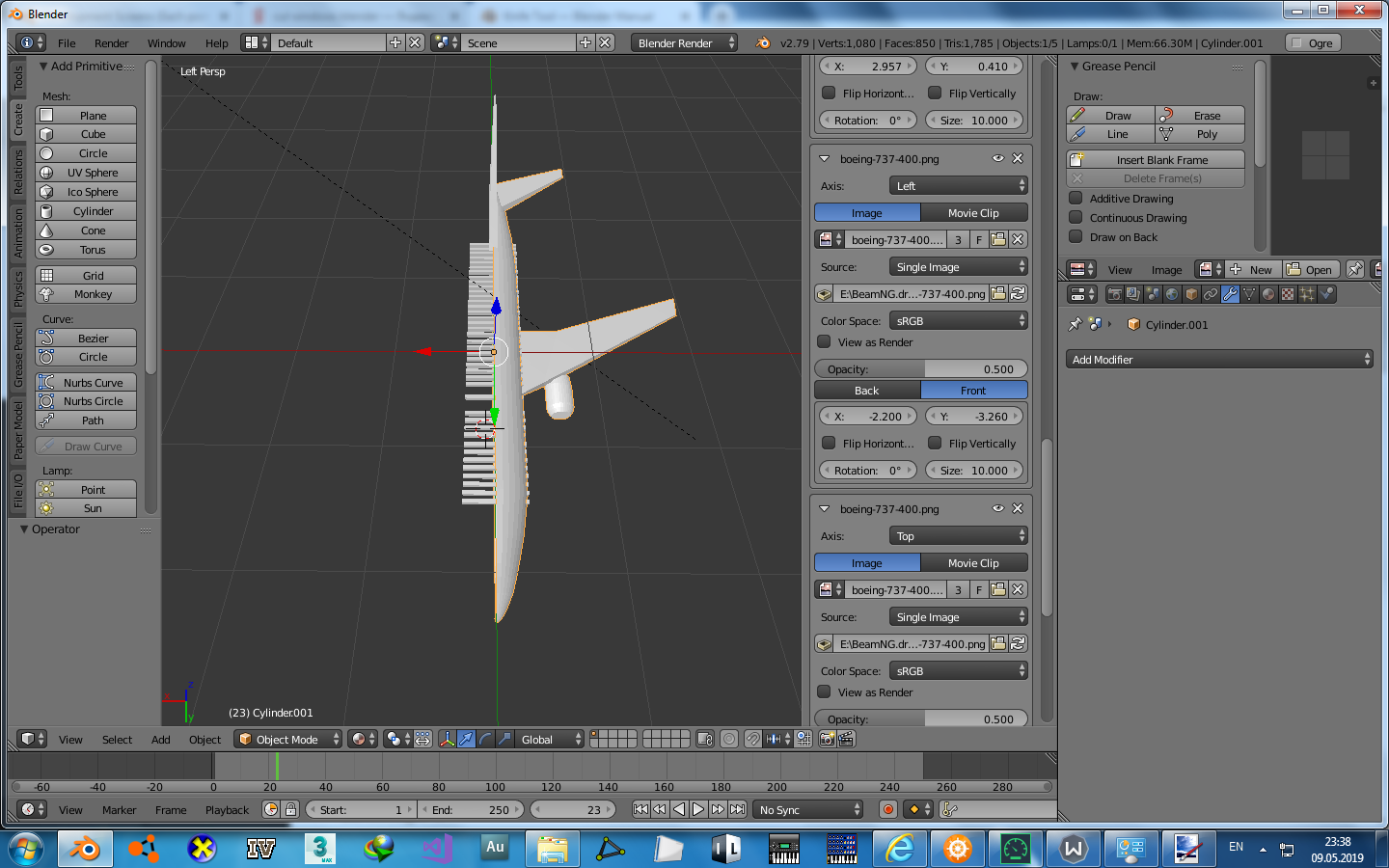Click the Opacity slider showing 0.500

(x=920, y=368)
